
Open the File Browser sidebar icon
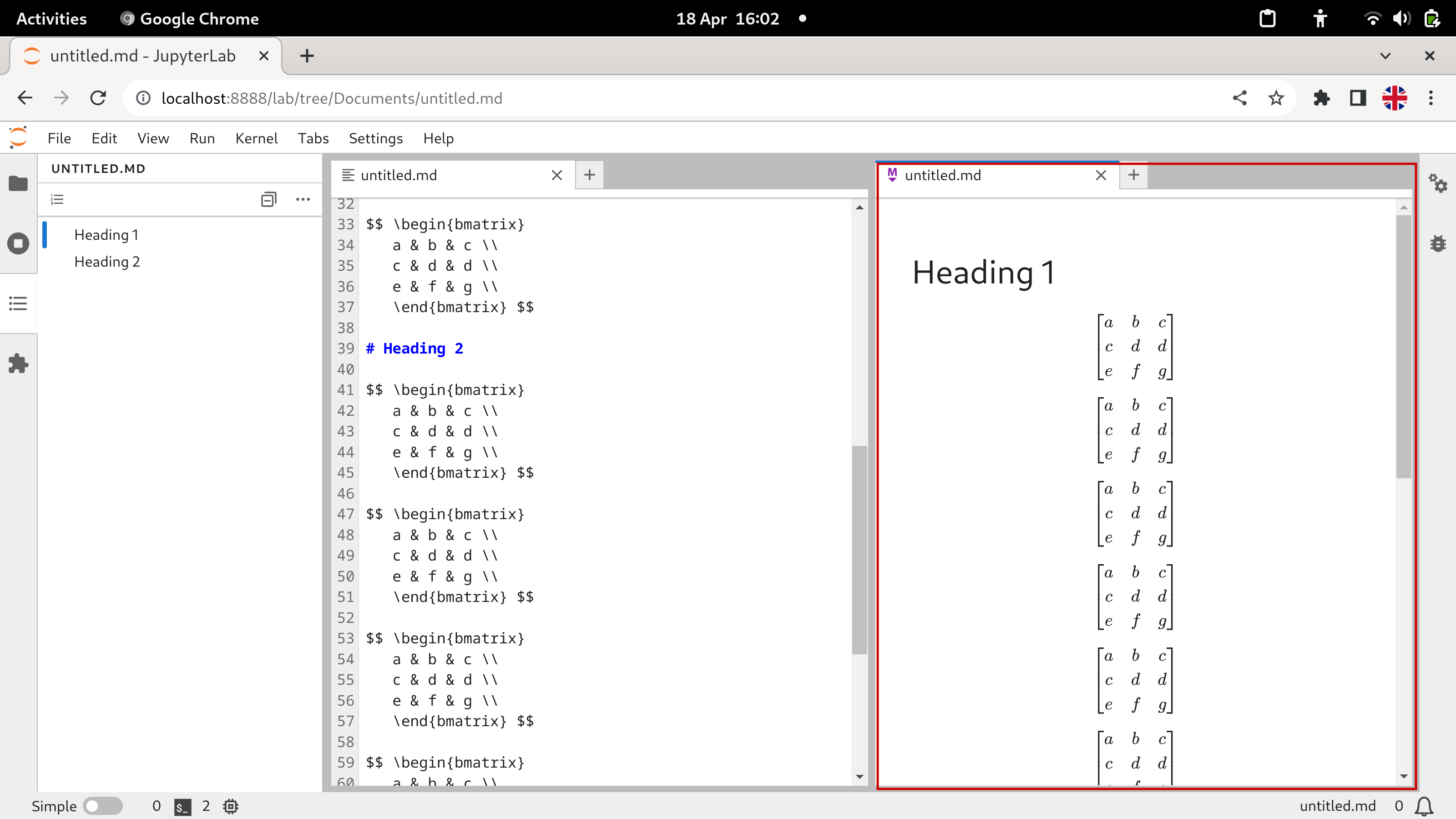pyautogui.click(x=18, y=184)
